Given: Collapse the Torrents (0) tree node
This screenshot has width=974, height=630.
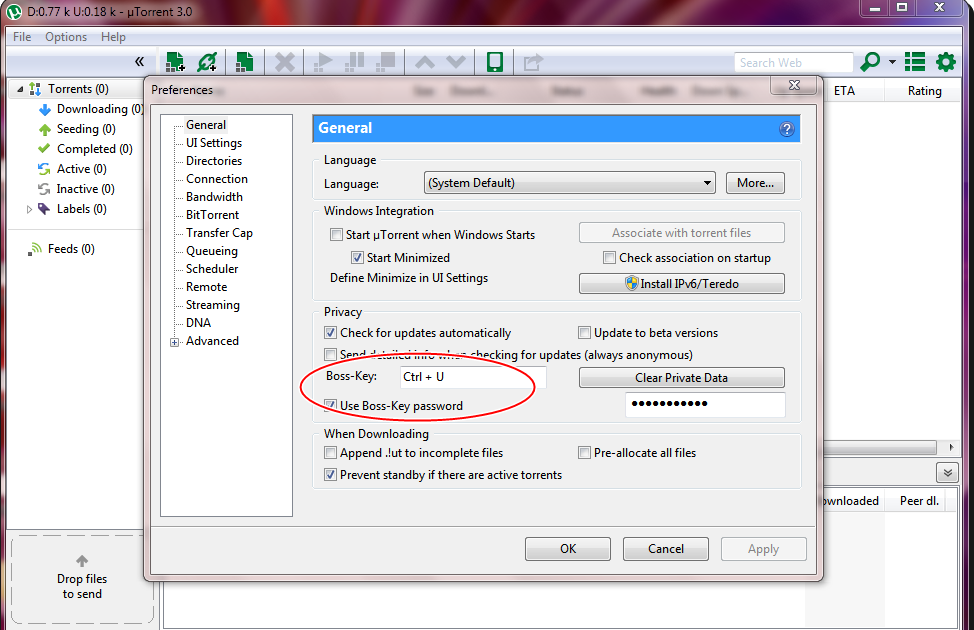Looking at the screenshot, I should pos(20,89).
